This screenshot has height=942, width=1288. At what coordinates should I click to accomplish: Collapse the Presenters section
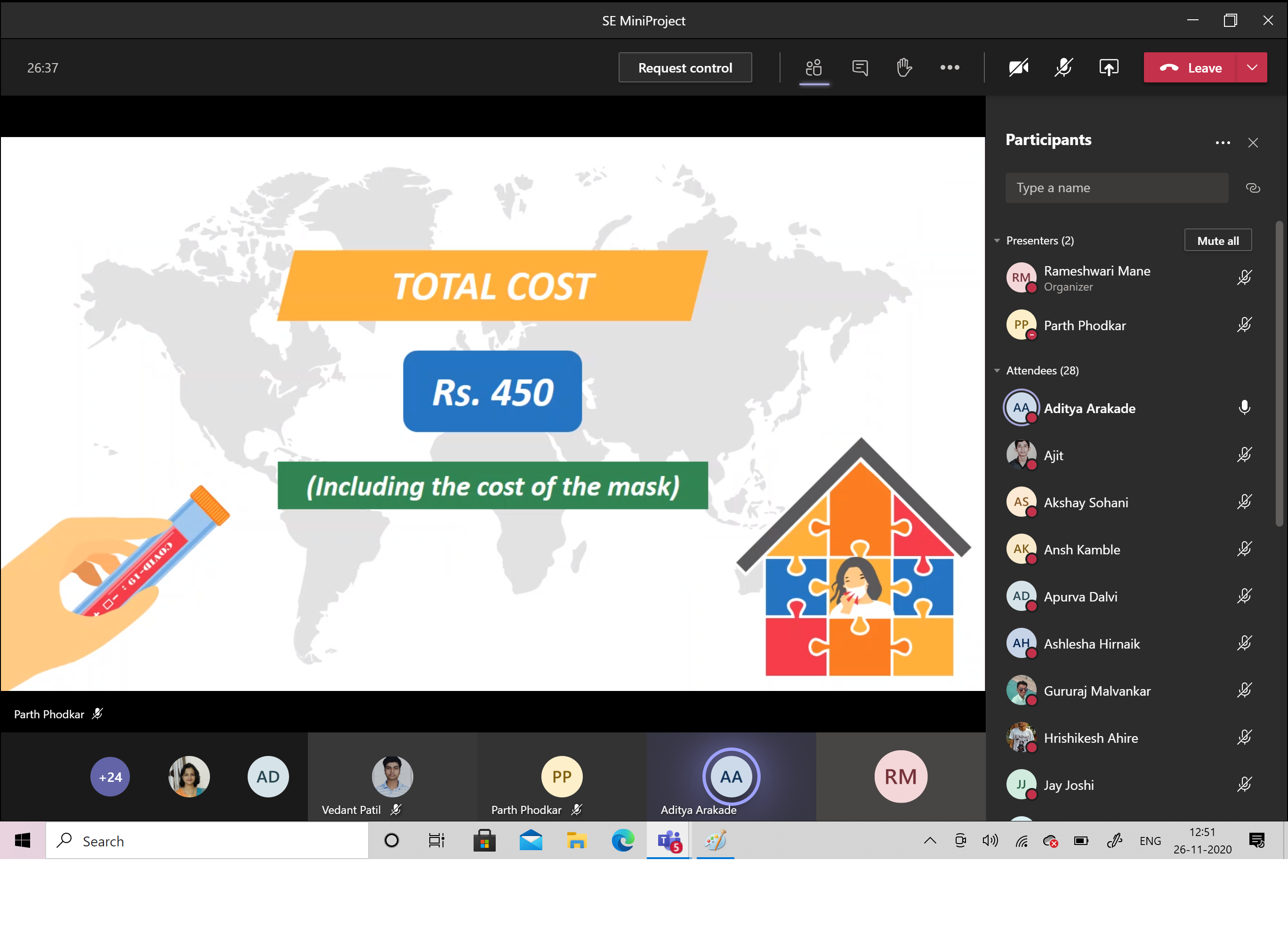click(998, 241)
